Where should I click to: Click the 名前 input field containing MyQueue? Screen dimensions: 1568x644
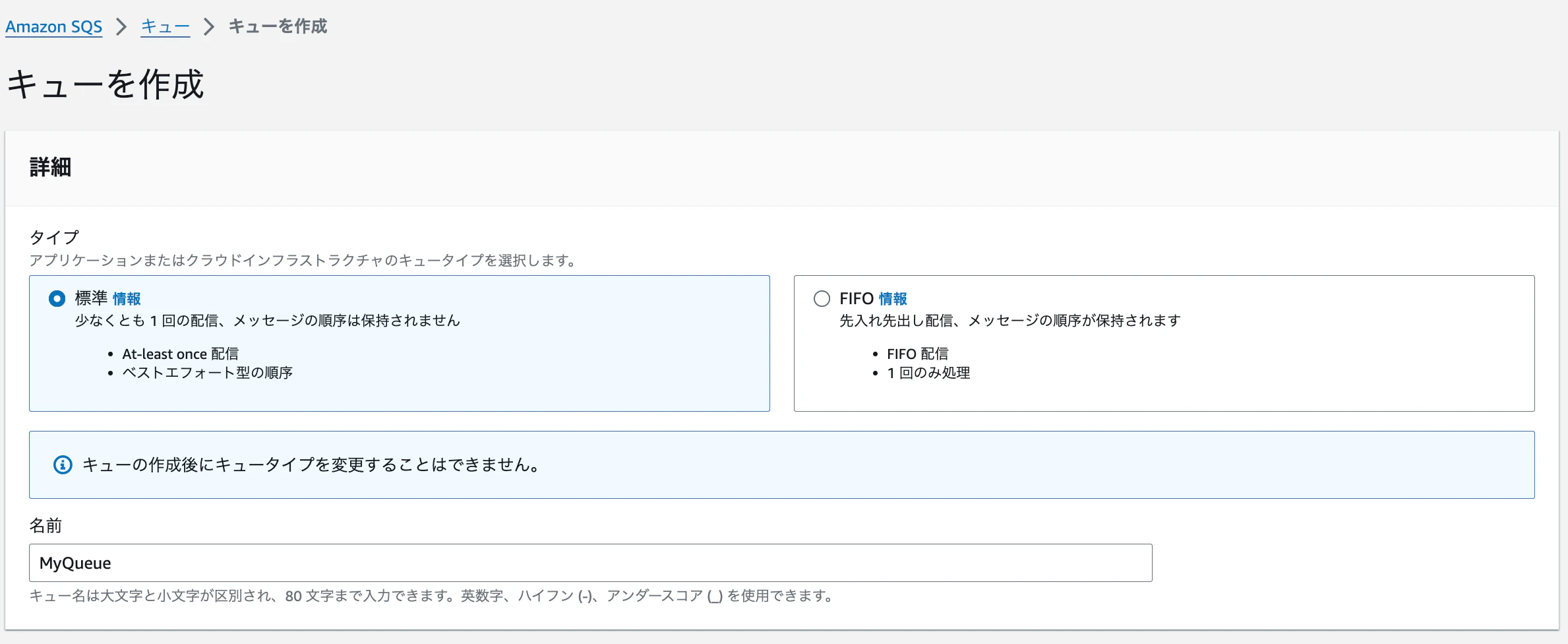(x=590, y=563)
